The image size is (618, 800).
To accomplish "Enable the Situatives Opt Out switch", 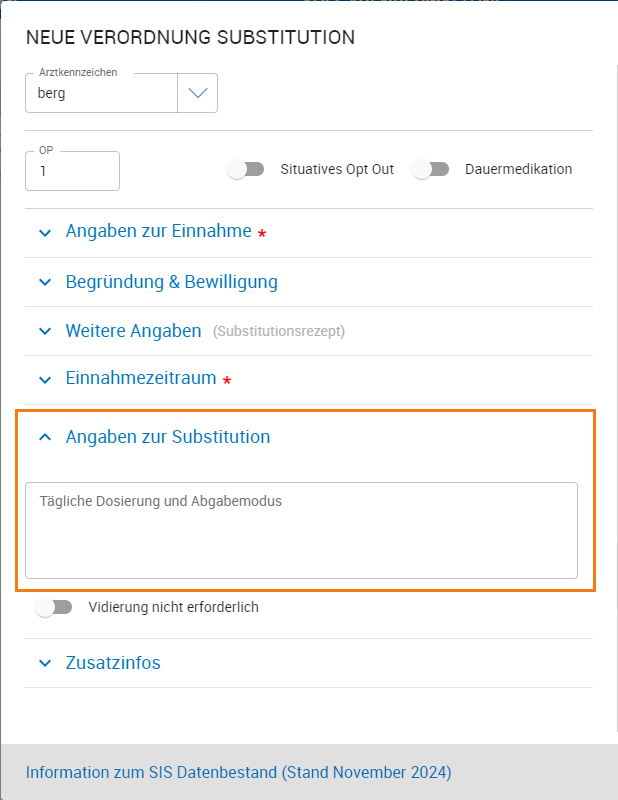I will click(x=246, y=169).
